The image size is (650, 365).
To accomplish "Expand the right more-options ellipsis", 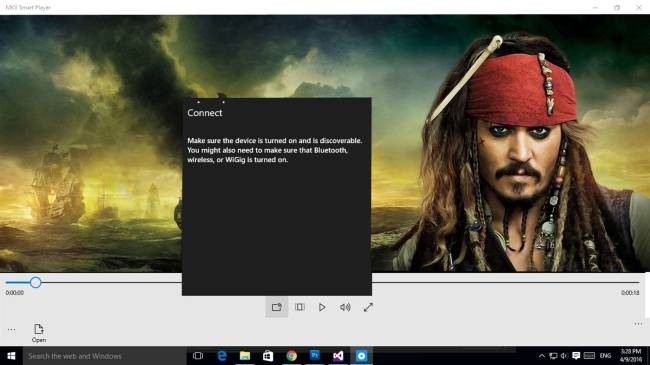I will click(x=638, y=324).
